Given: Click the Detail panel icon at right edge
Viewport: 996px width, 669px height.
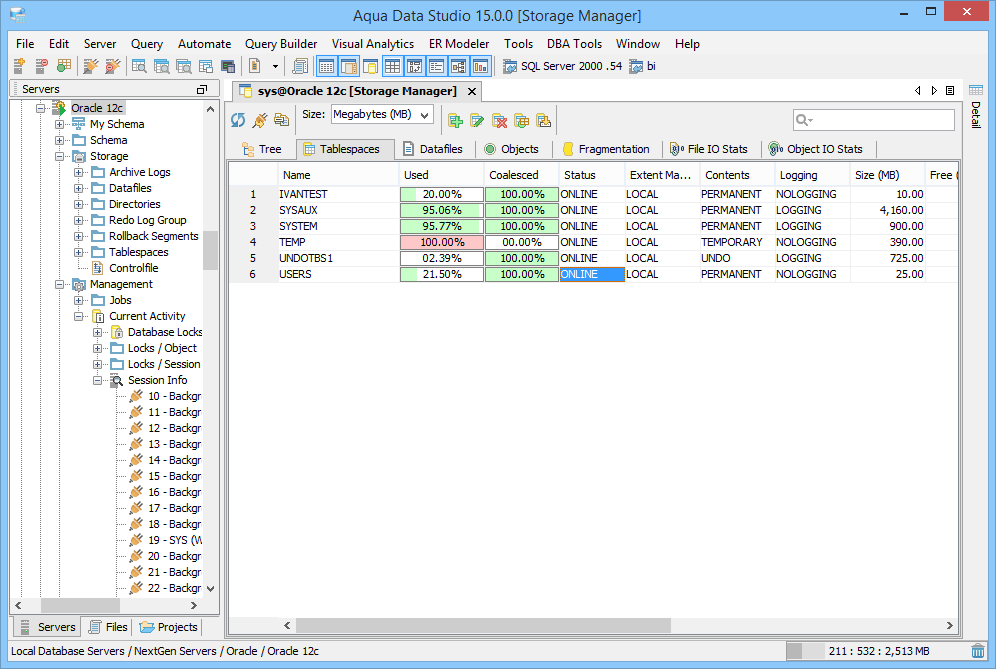Looking at the screenshot, I should point(976,90).
